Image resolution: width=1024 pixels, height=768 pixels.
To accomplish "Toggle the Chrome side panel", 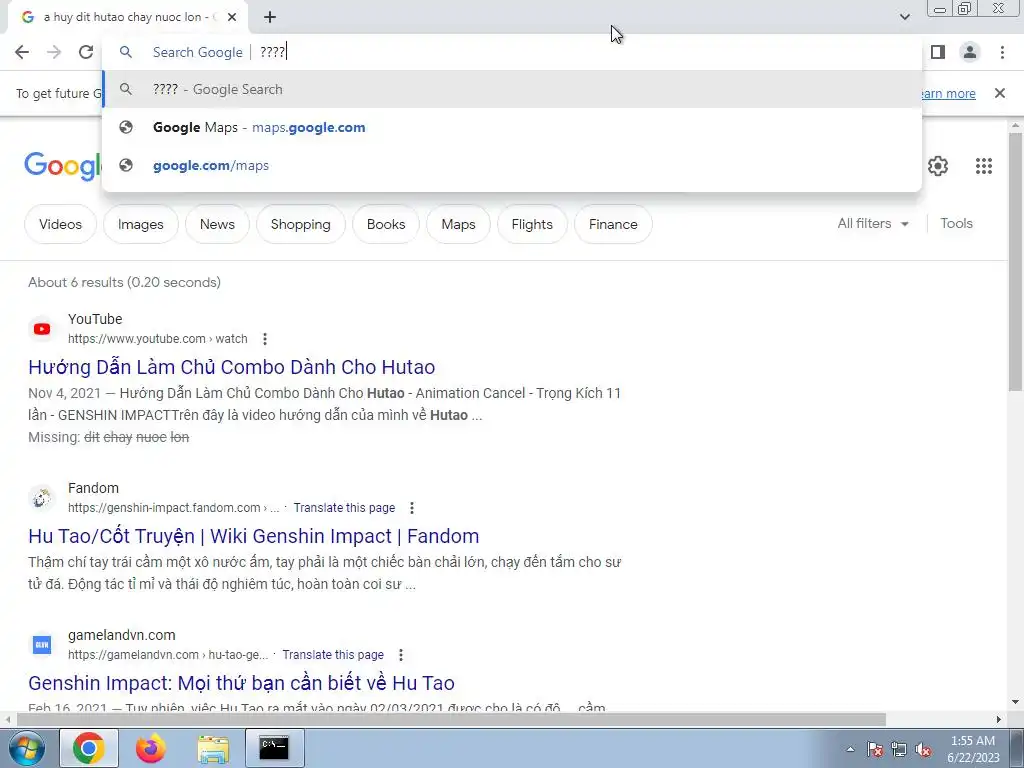I will (938, 52).
